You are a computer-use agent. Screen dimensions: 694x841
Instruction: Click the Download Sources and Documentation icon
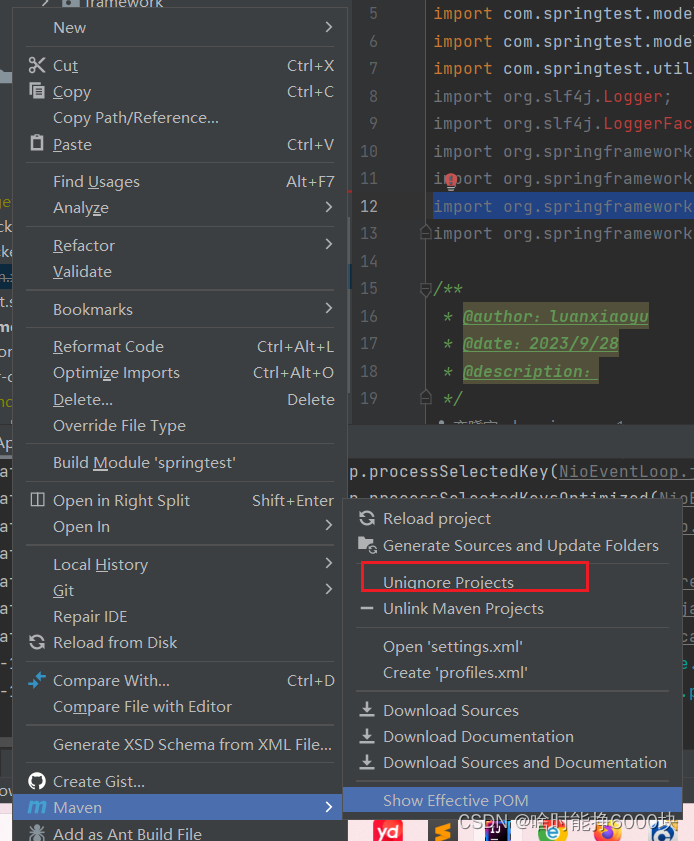367,762
